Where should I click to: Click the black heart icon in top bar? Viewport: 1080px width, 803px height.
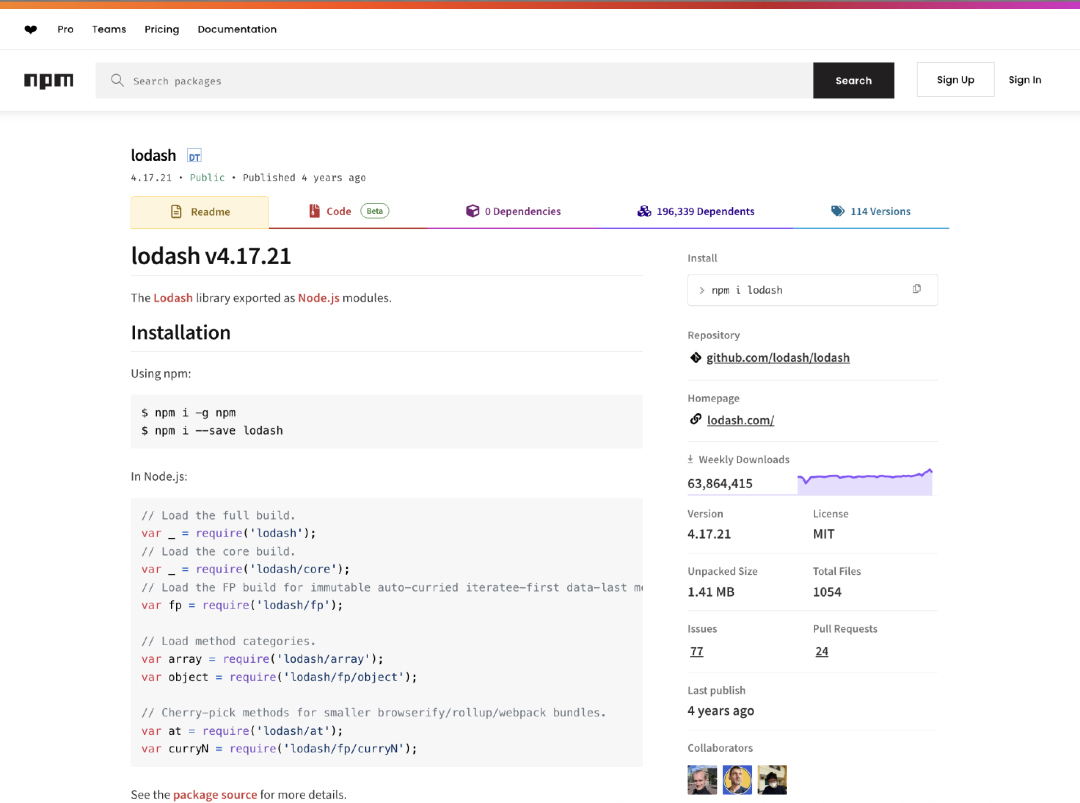30,30
